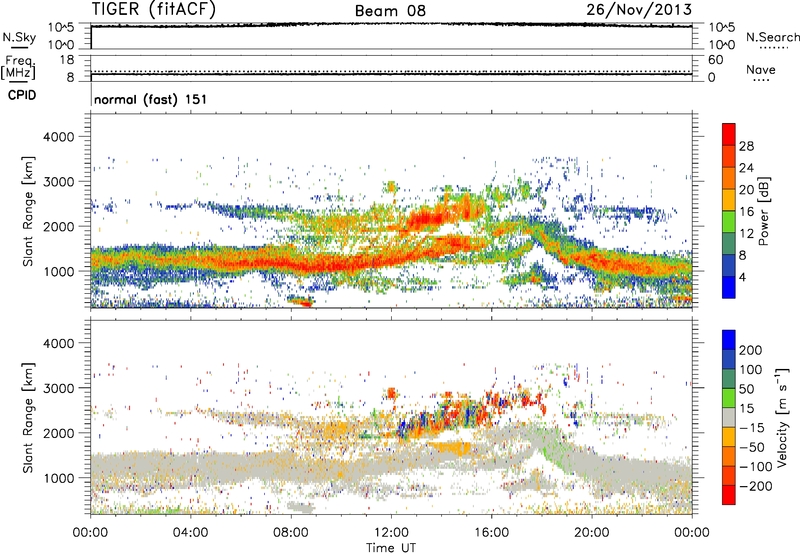Pick the blue bottom segment of Power colorbar
Viewport: 800px width, 554px height.
729,287
